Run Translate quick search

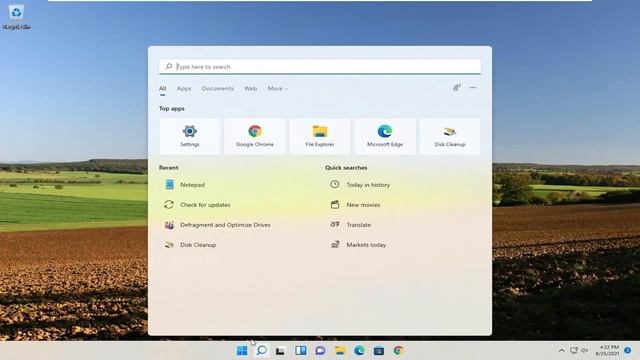pos(350,224)
